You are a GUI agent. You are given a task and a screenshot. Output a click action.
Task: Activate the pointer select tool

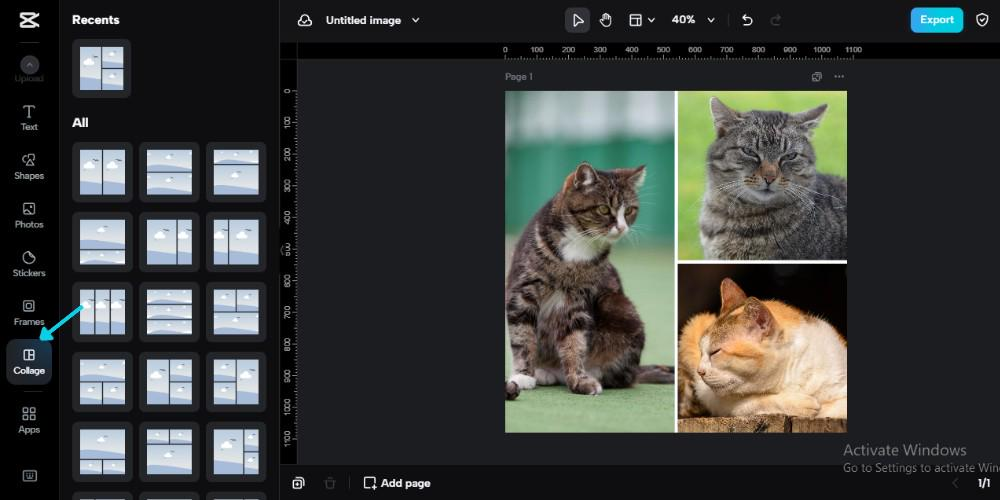point(577,20)
